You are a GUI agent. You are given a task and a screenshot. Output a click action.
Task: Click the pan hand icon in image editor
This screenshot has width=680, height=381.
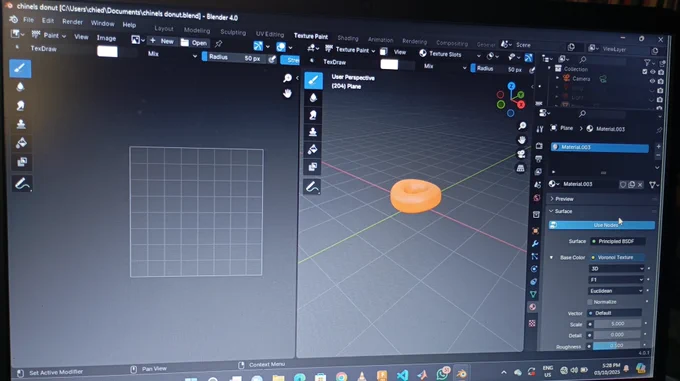coord(287,93)
